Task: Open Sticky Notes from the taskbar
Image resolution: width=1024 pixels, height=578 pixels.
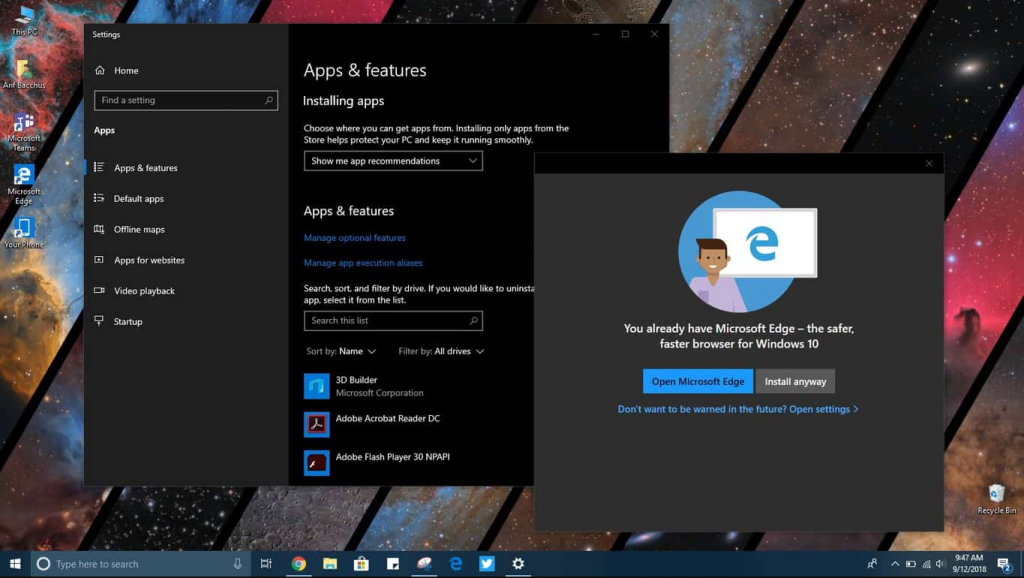Action: pyautogui.click(x=392, y=564)
